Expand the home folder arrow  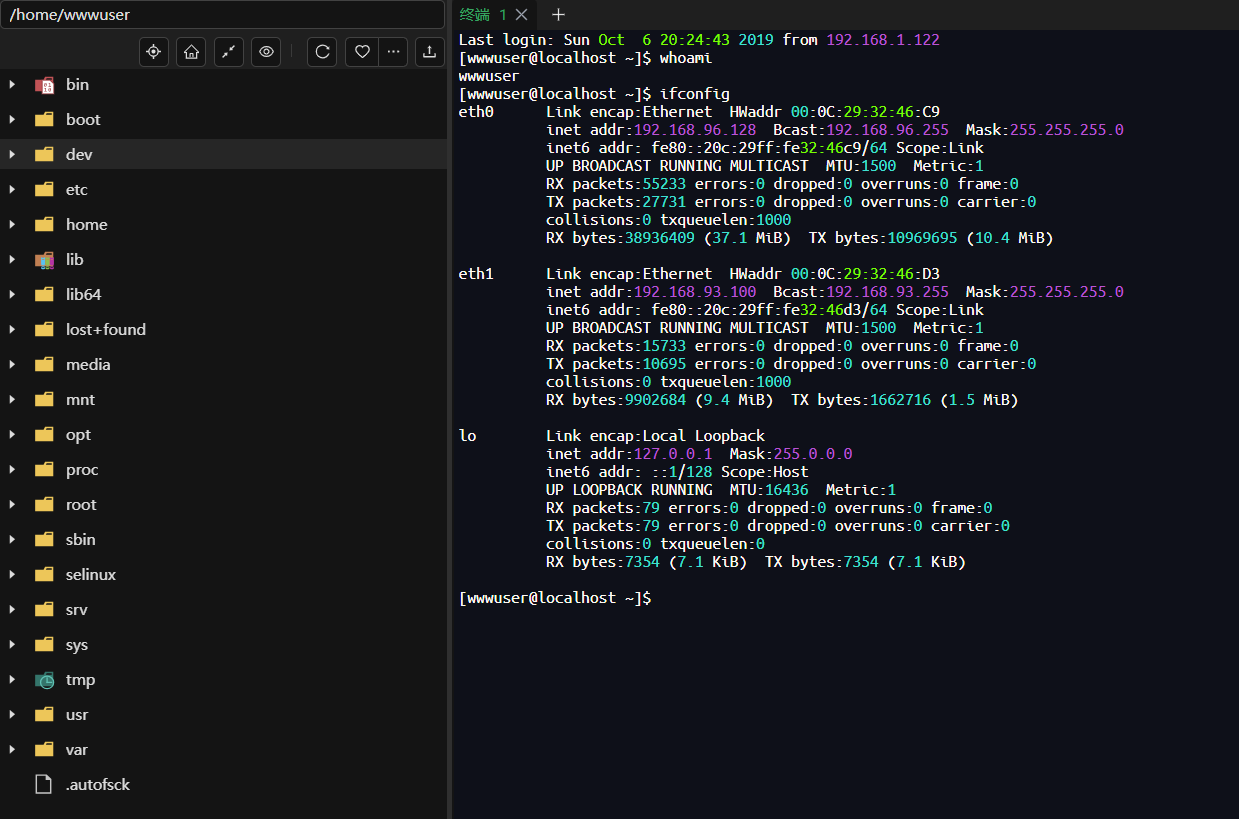(12, 224)
